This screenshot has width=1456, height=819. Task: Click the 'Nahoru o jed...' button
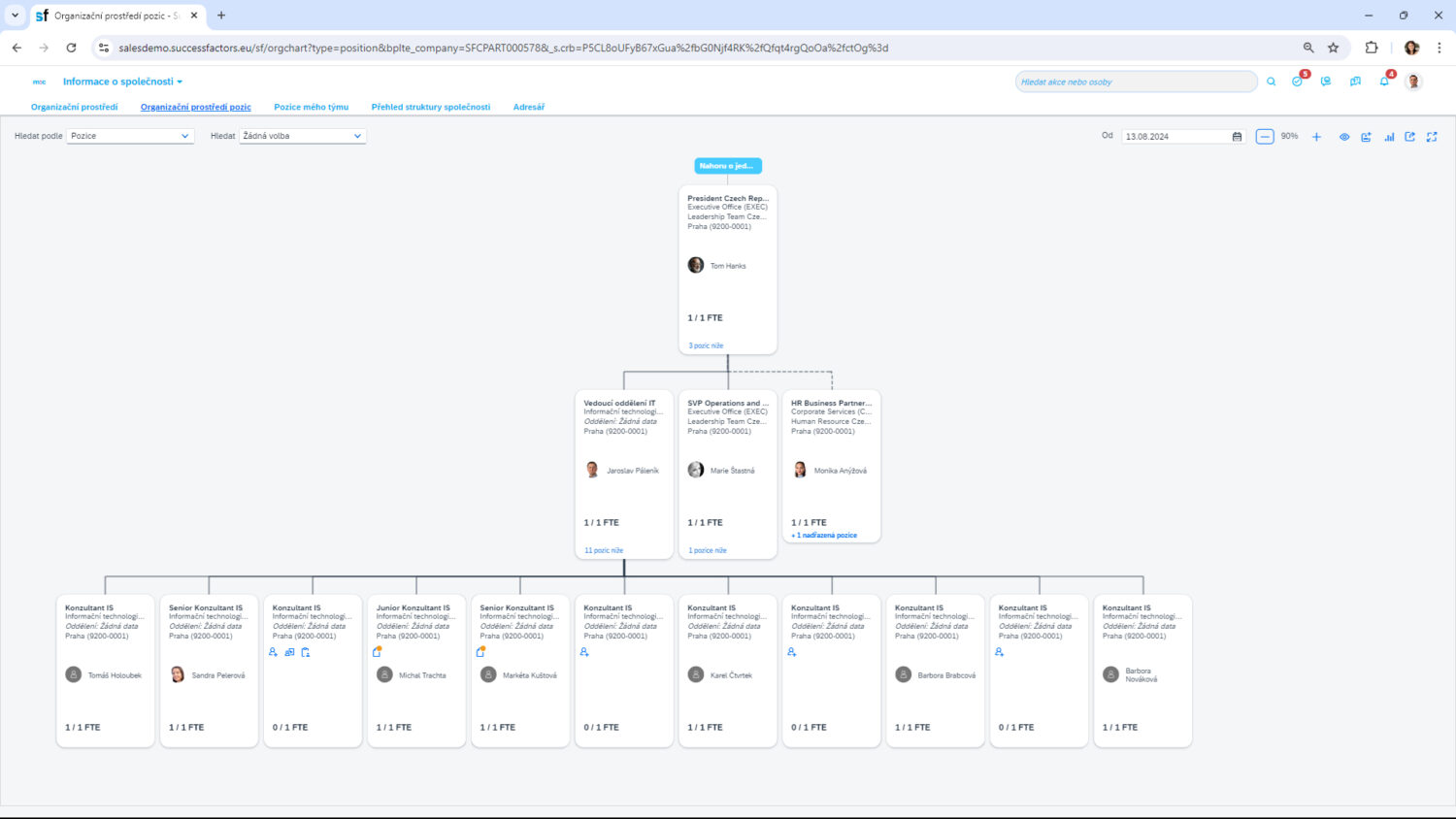(x=727, y=166)
